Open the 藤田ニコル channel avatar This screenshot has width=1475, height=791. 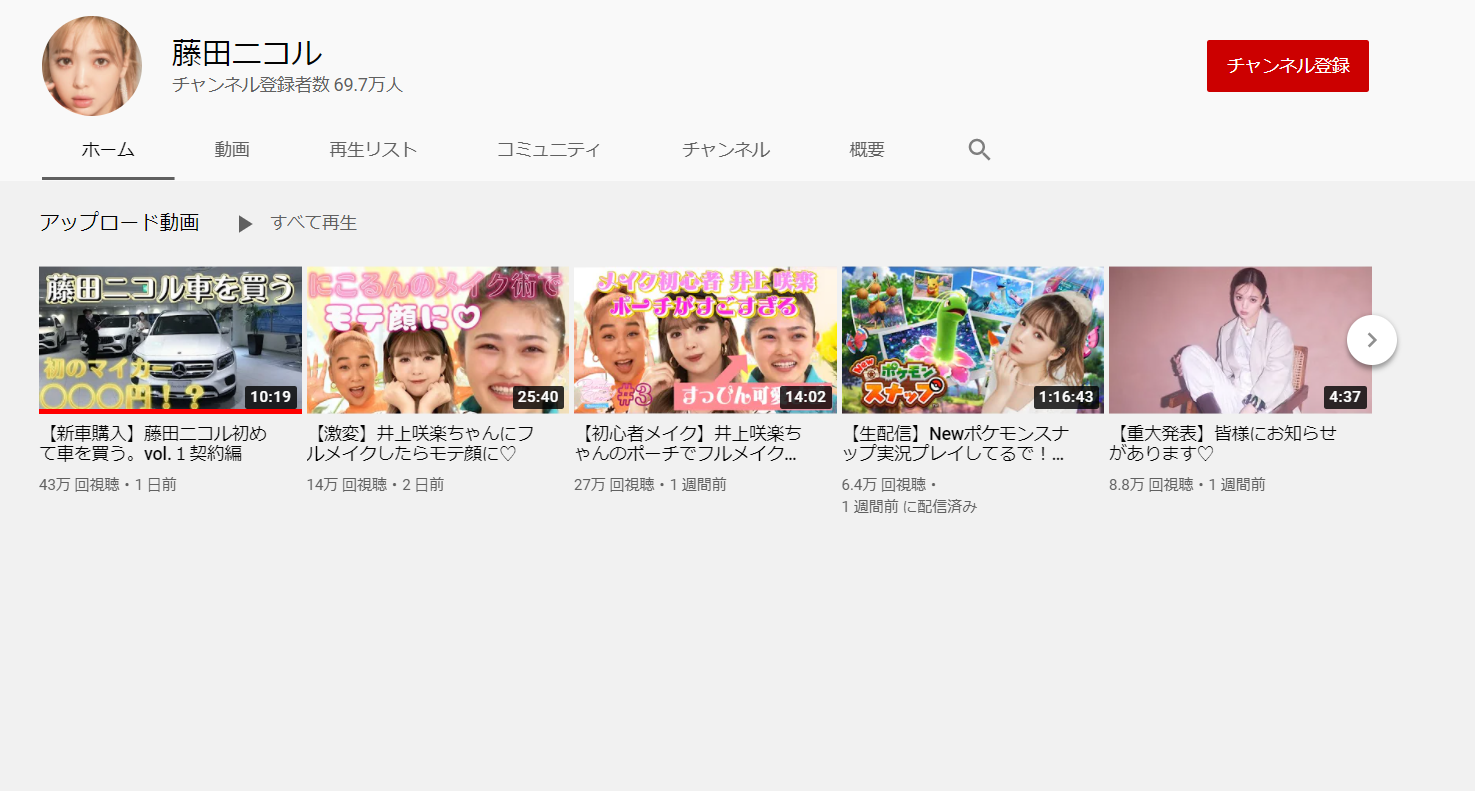(92, 66)
